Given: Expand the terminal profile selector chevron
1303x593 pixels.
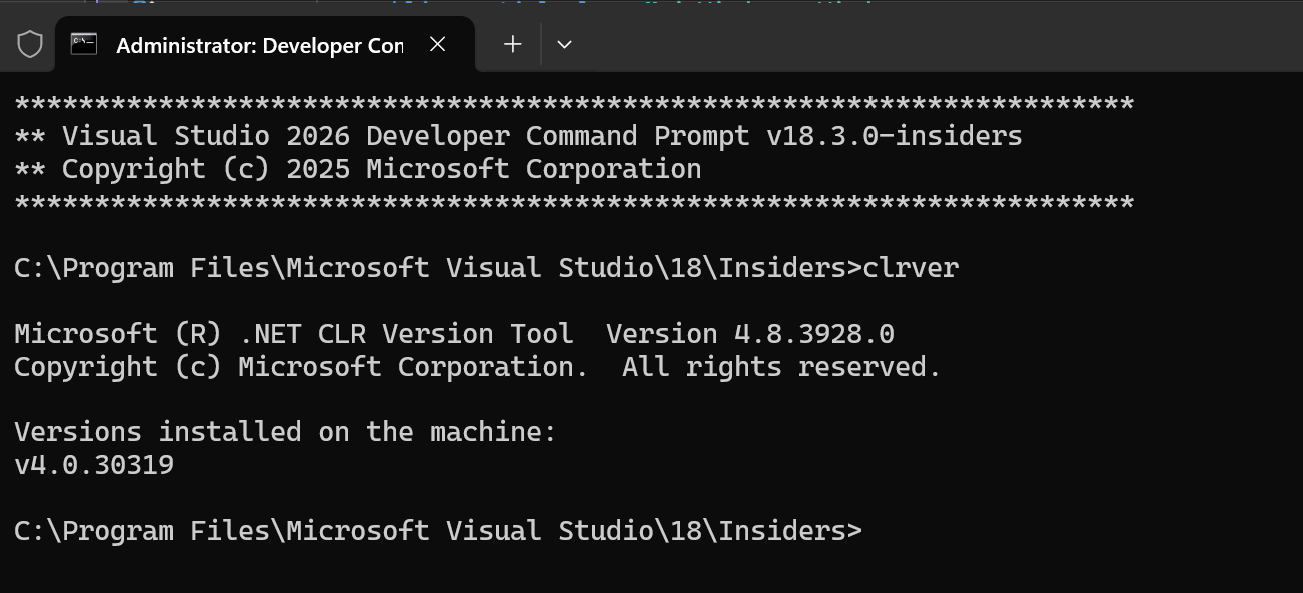Looking at the screenshot, I should click(563, 44).
